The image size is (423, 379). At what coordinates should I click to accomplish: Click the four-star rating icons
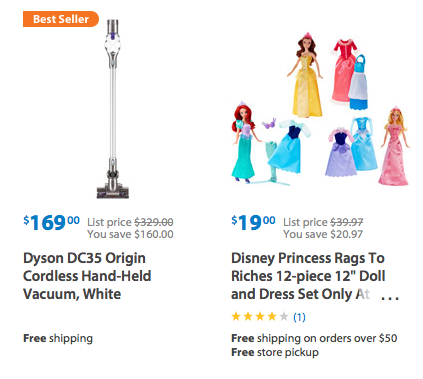pos(260,316)
